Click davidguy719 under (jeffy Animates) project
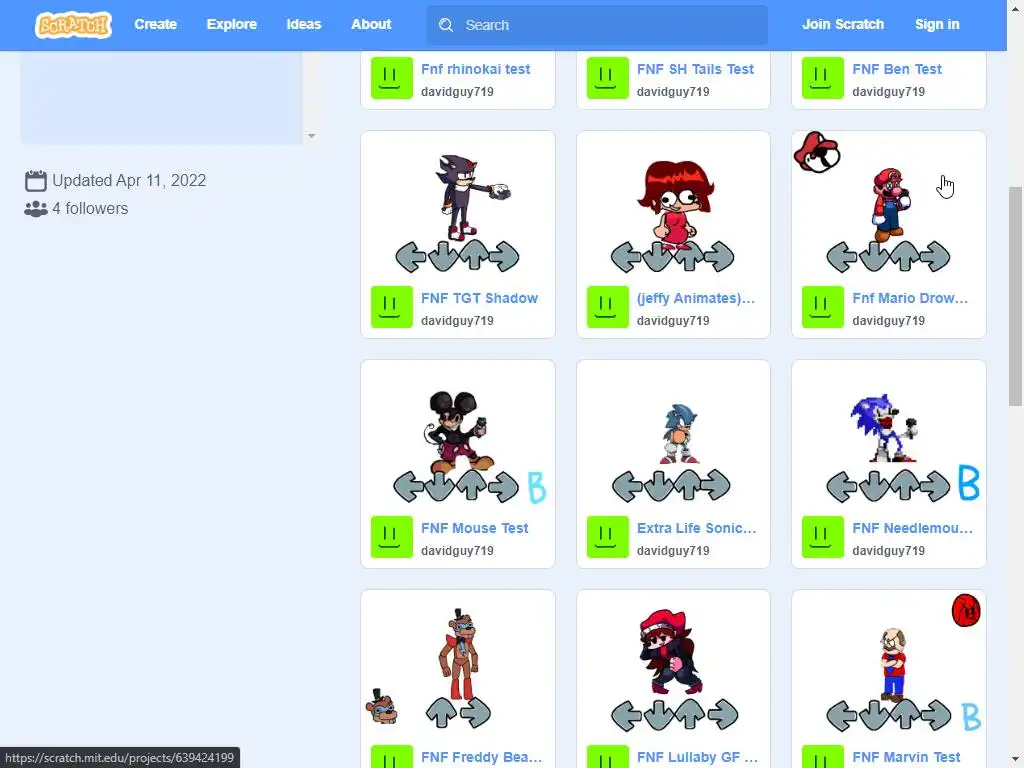 pyautogui.click(x=673, y=321)
